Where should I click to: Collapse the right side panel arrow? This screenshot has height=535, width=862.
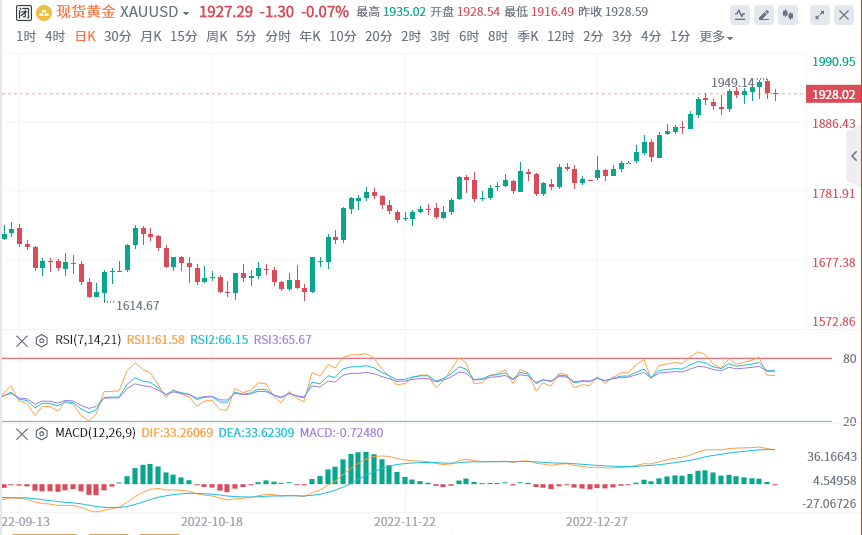(x=854, y=156)
